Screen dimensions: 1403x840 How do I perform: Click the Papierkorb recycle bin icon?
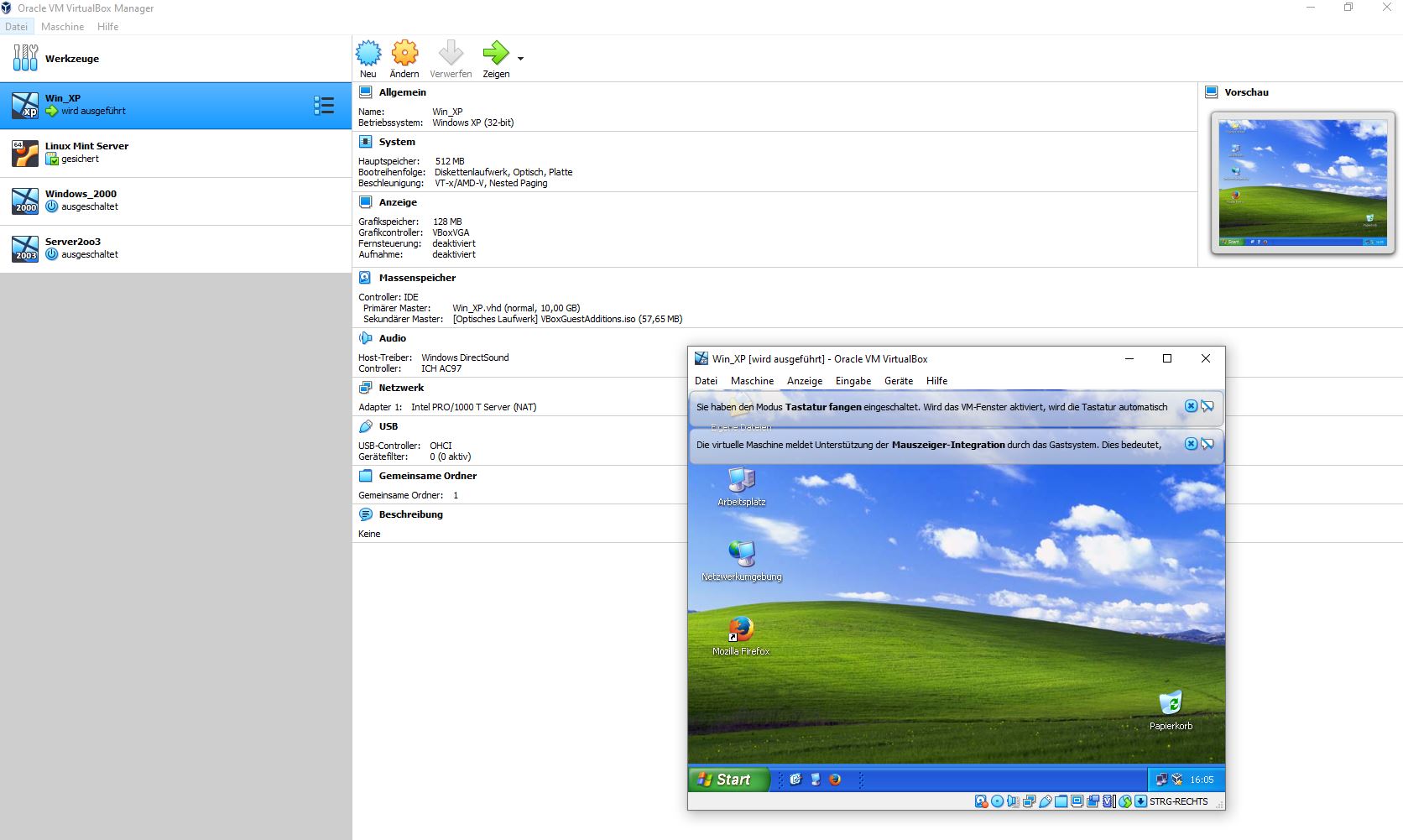point(1171,711)
